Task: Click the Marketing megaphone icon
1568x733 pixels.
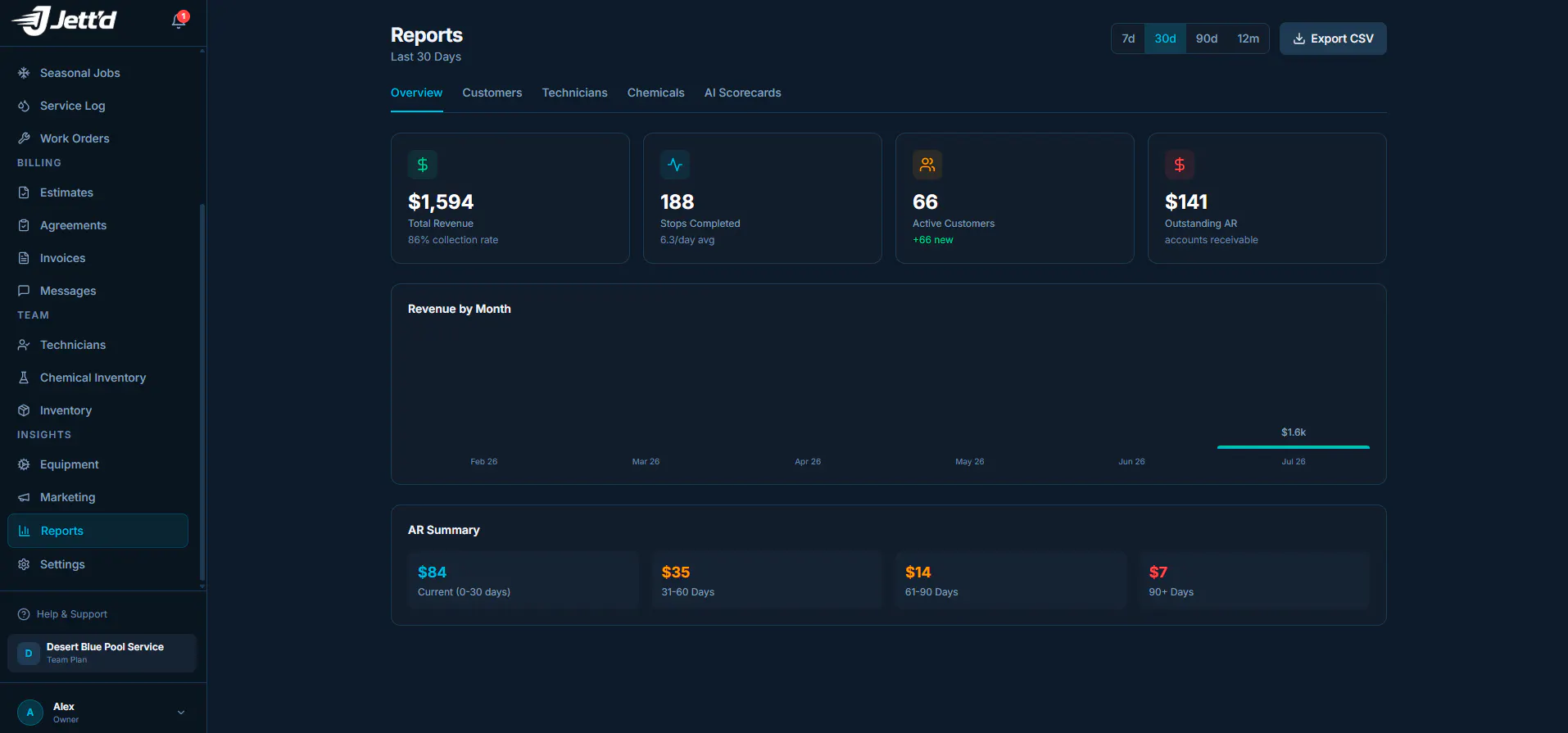Action: [24, 497]
